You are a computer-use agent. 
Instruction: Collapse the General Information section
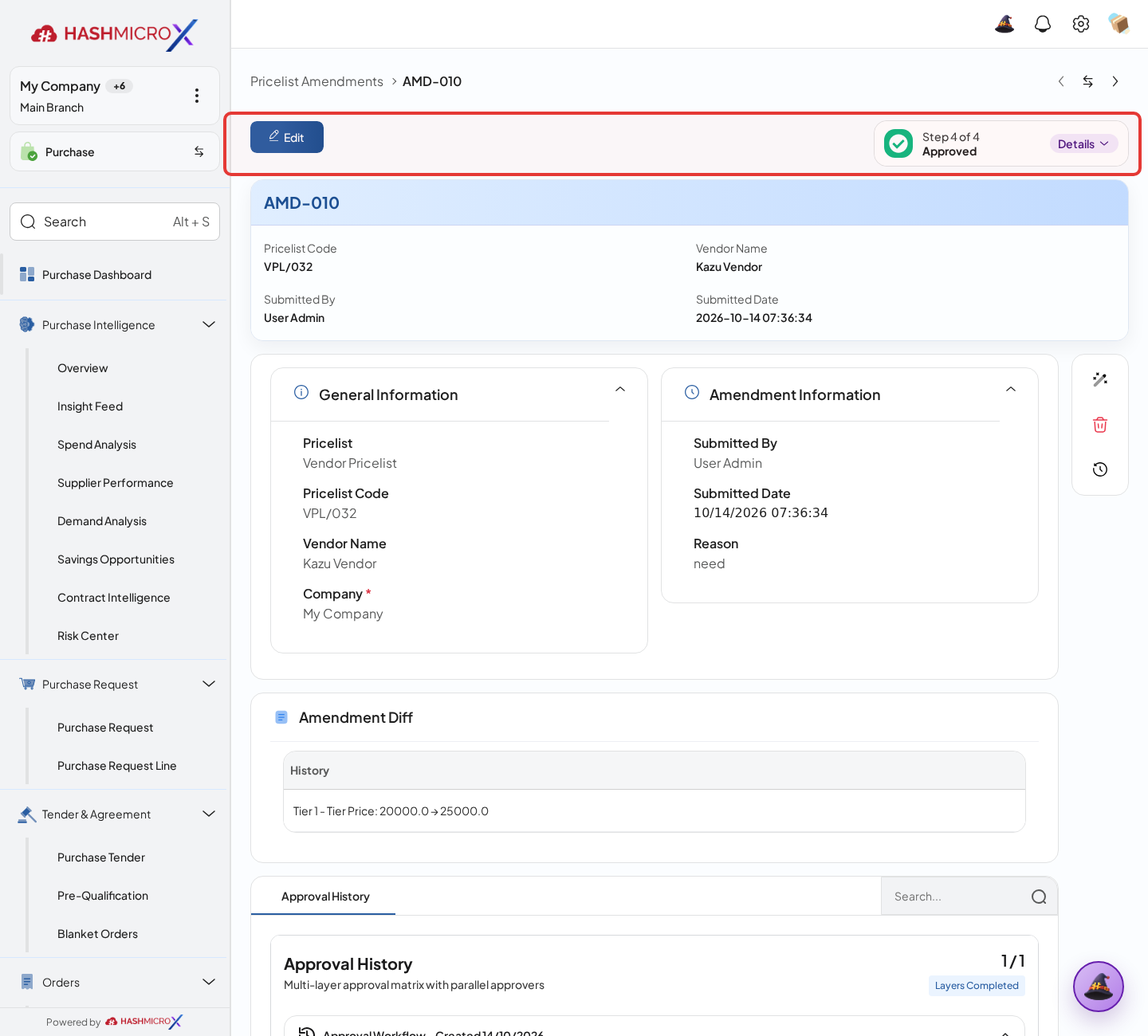[x=620, y=390]
